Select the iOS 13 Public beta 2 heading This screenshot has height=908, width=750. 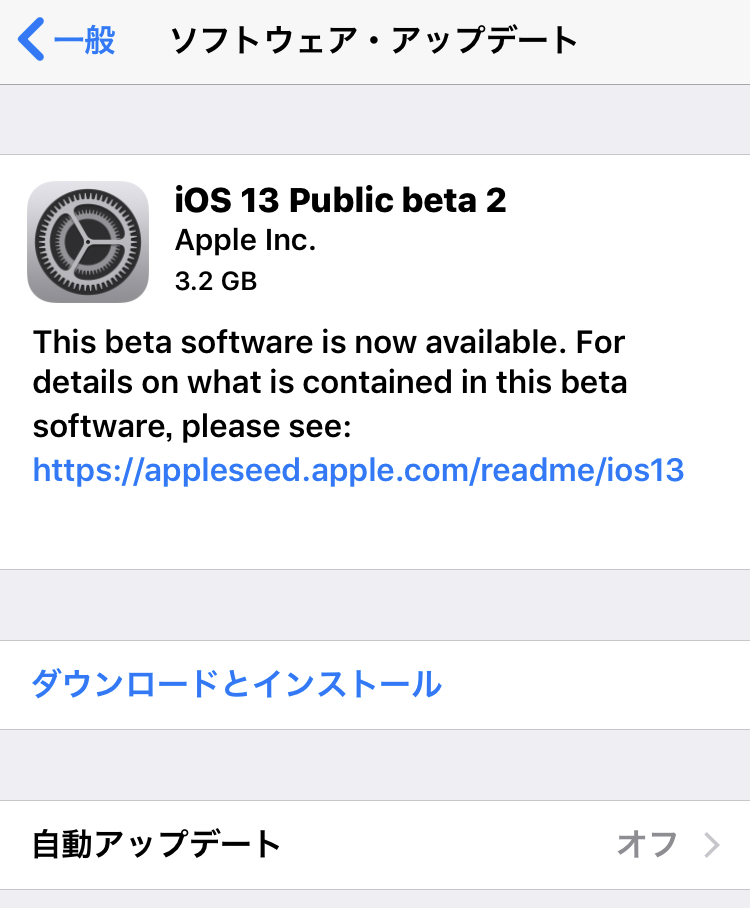[x=340, y=201]
